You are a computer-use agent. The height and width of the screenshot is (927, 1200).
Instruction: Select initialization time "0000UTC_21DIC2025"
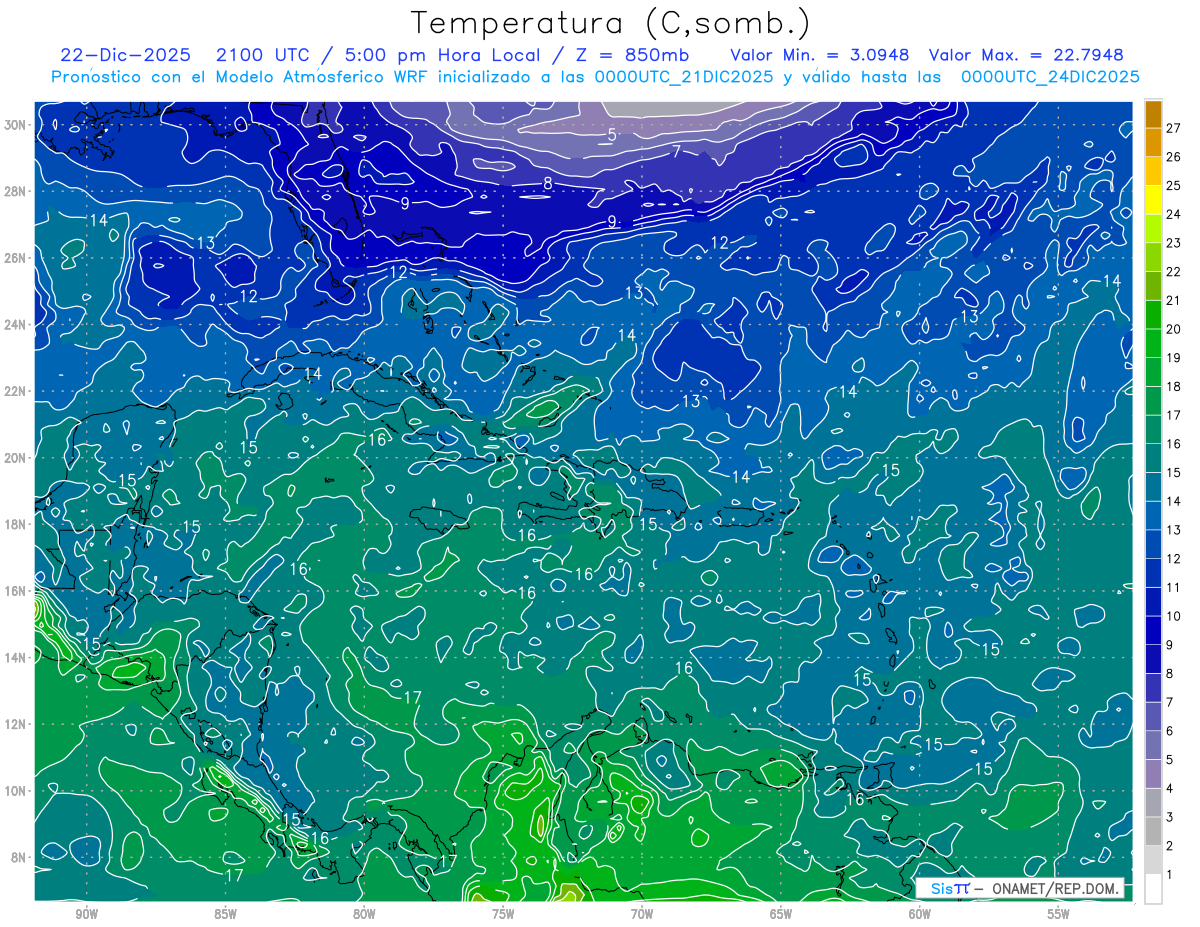tap(684, 77)
